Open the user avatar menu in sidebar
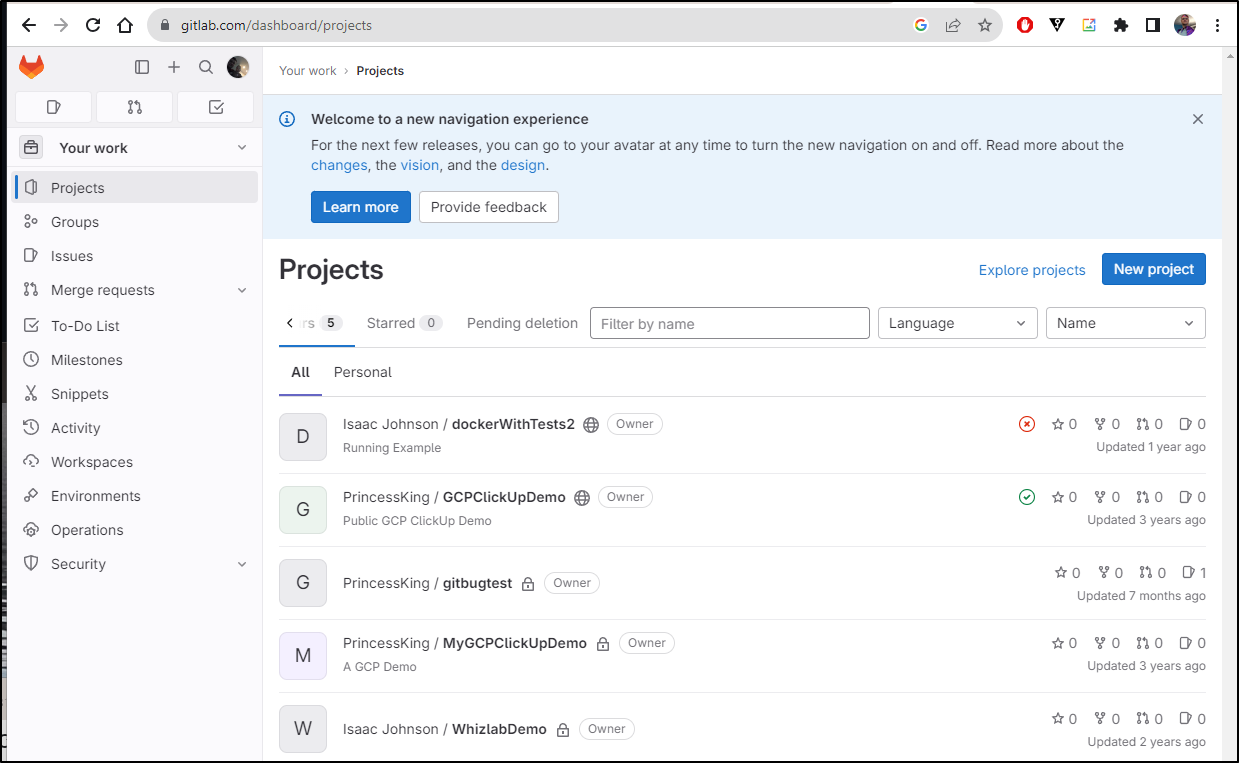 238,67
